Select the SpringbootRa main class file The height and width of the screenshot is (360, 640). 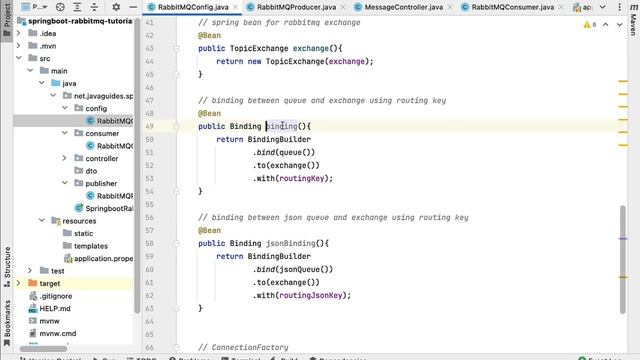pyautogui.click(x=104, y=208)
